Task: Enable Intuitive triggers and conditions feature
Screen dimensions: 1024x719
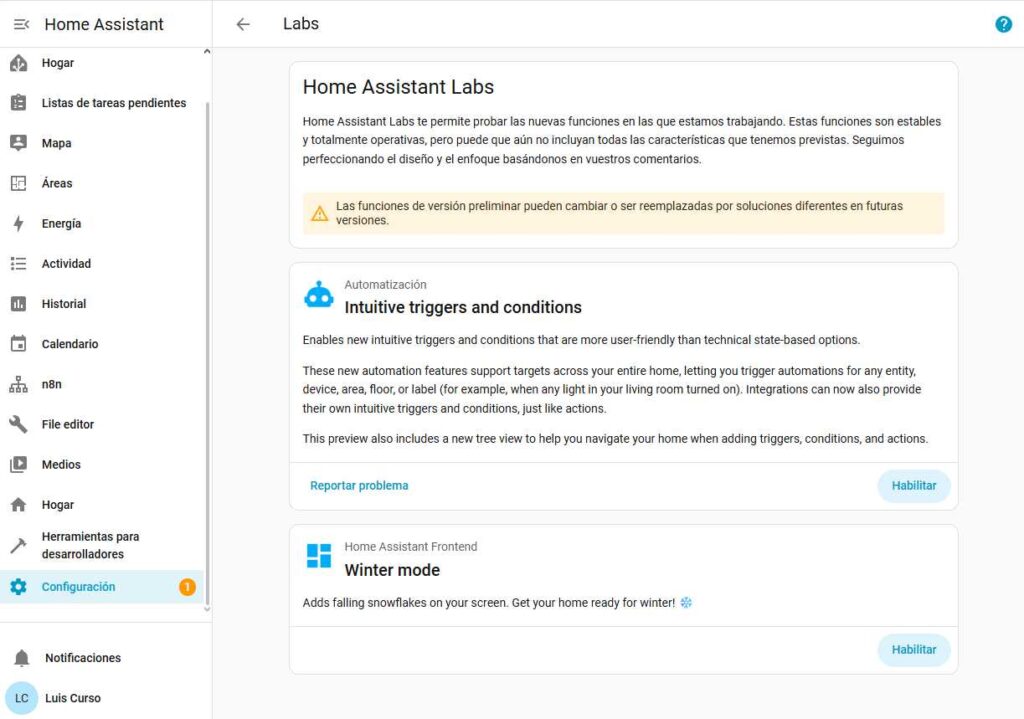Action: (x=913, y=486)
